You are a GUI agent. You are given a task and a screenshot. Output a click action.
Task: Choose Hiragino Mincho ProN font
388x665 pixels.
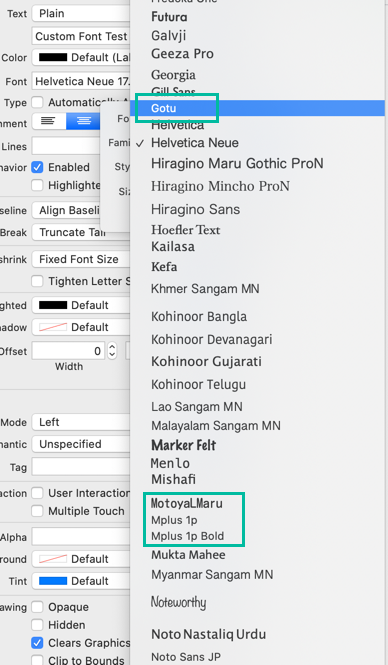[221, 186]
